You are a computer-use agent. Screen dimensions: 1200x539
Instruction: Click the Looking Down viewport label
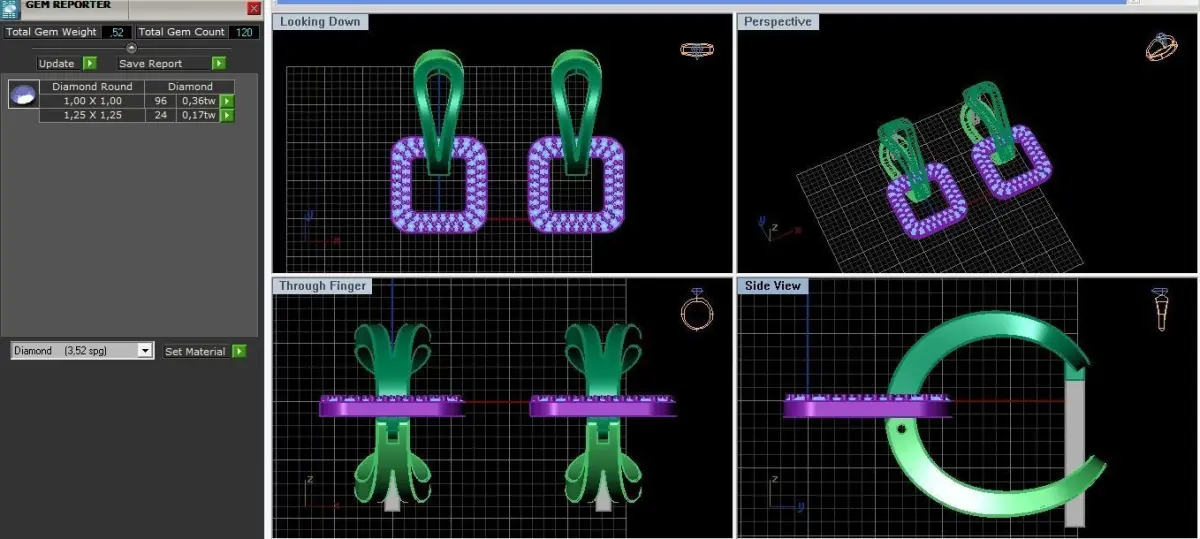coord(320,21)
